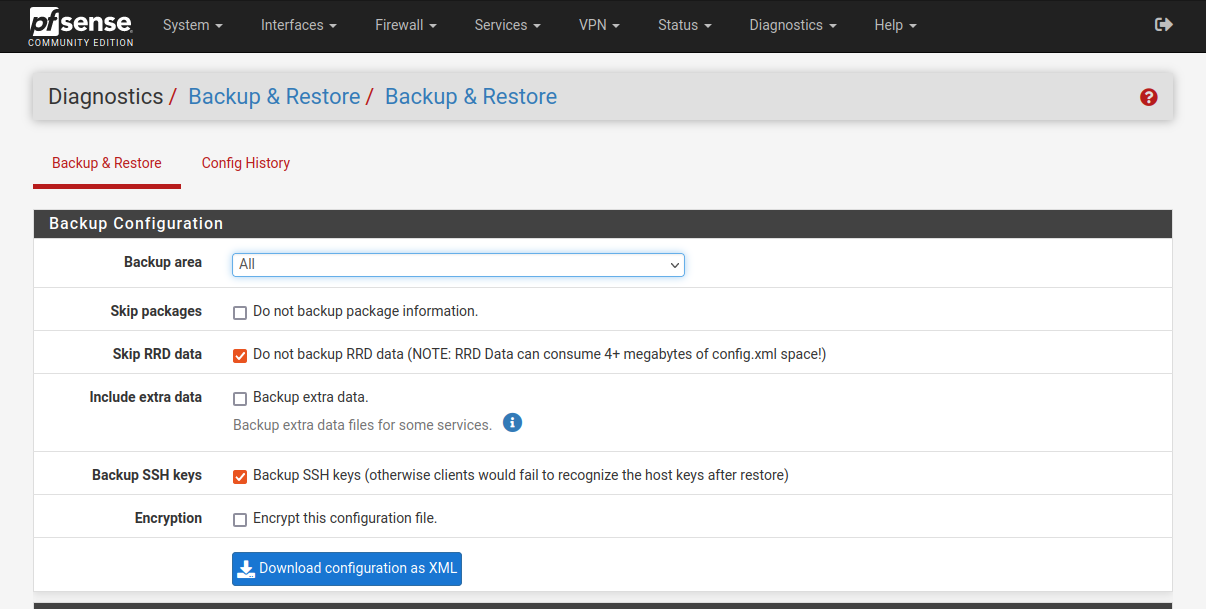Open the VPN menu
The image size is (1206, 609).
coord(599,25)
